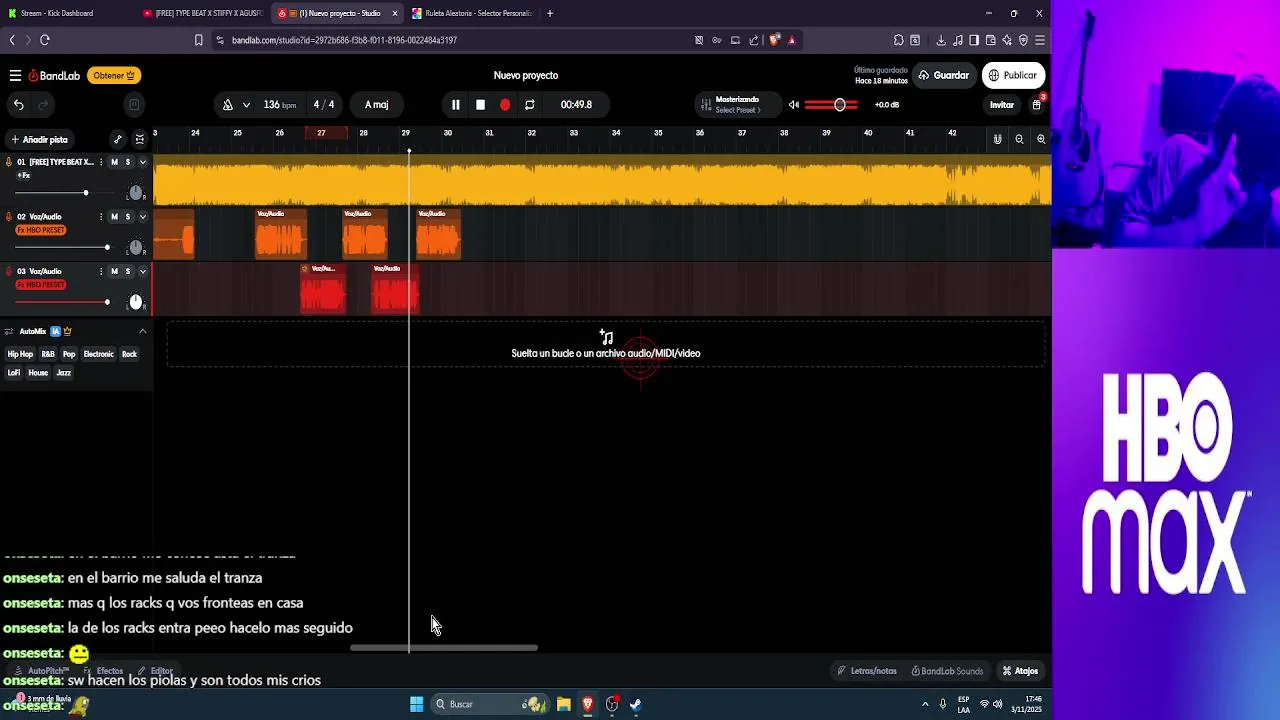This screenshot has width=1280, height=720.
Task: Select the Electronic AutoMix genre
Action: (98, 354)
